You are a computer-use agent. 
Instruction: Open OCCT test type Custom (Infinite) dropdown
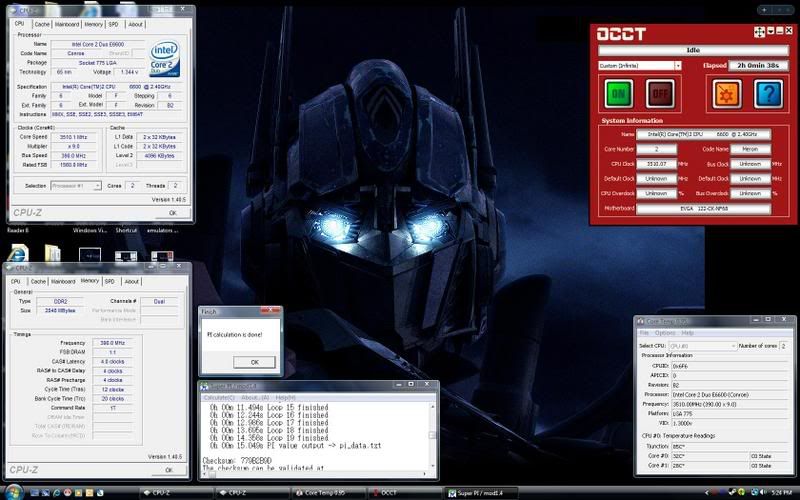[x=640, y=66]
